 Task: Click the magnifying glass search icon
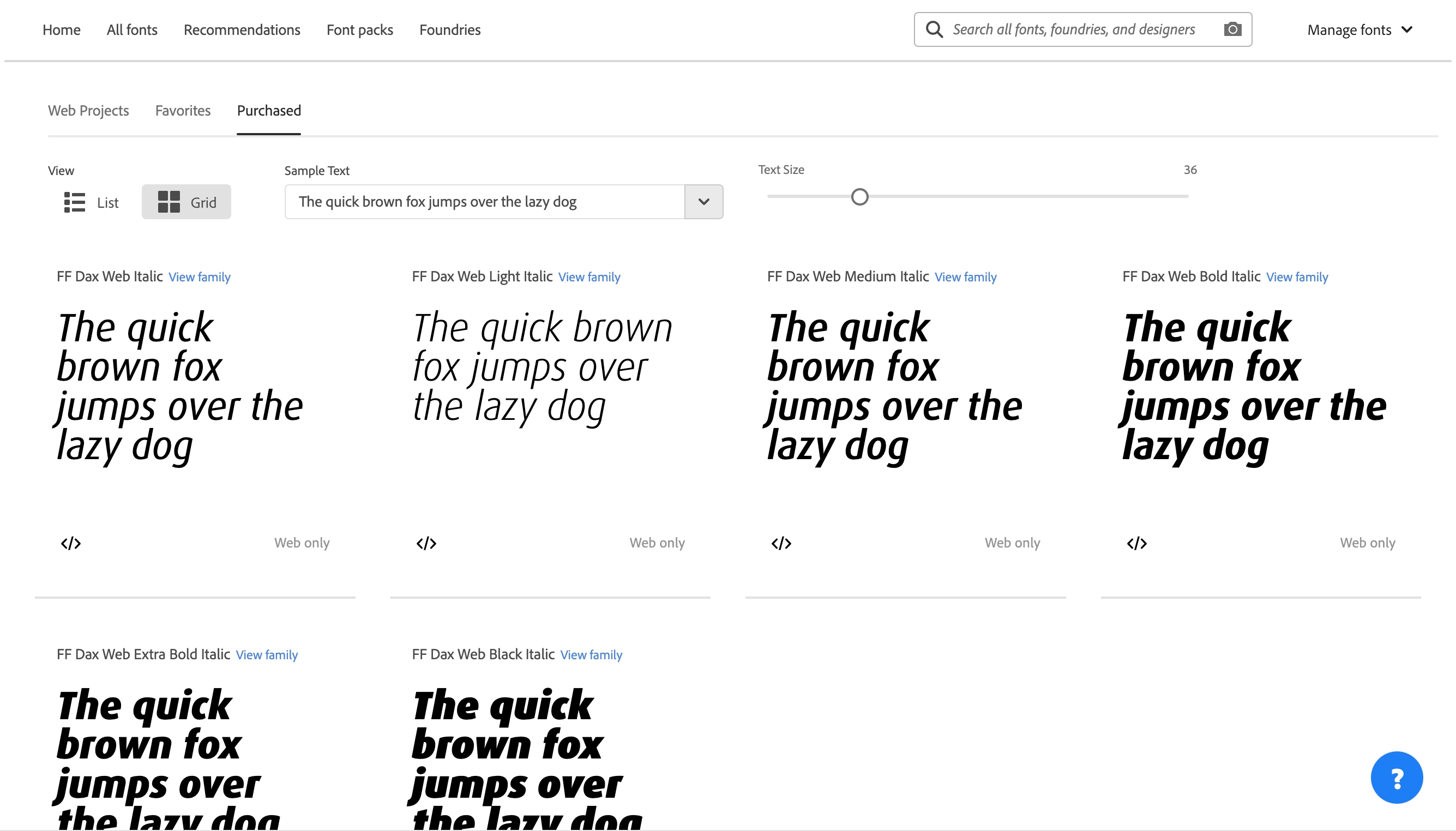click(934, 29)
